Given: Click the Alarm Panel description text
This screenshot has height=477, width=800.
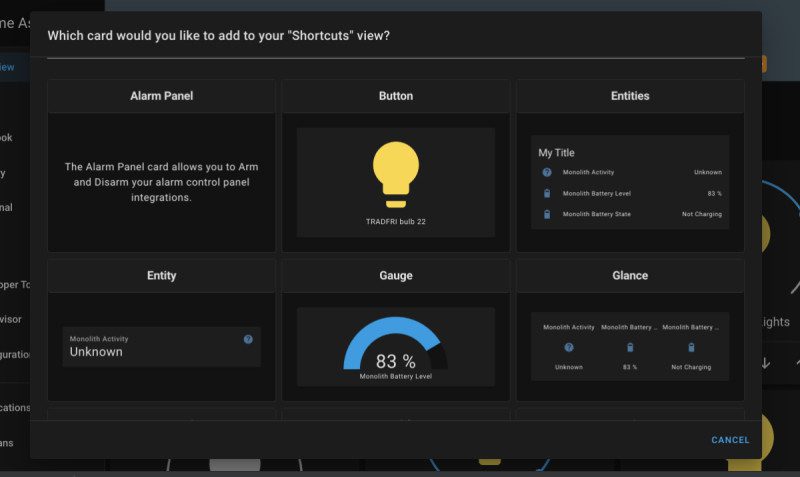Looking at the screenshot, I should pos(161,182).
